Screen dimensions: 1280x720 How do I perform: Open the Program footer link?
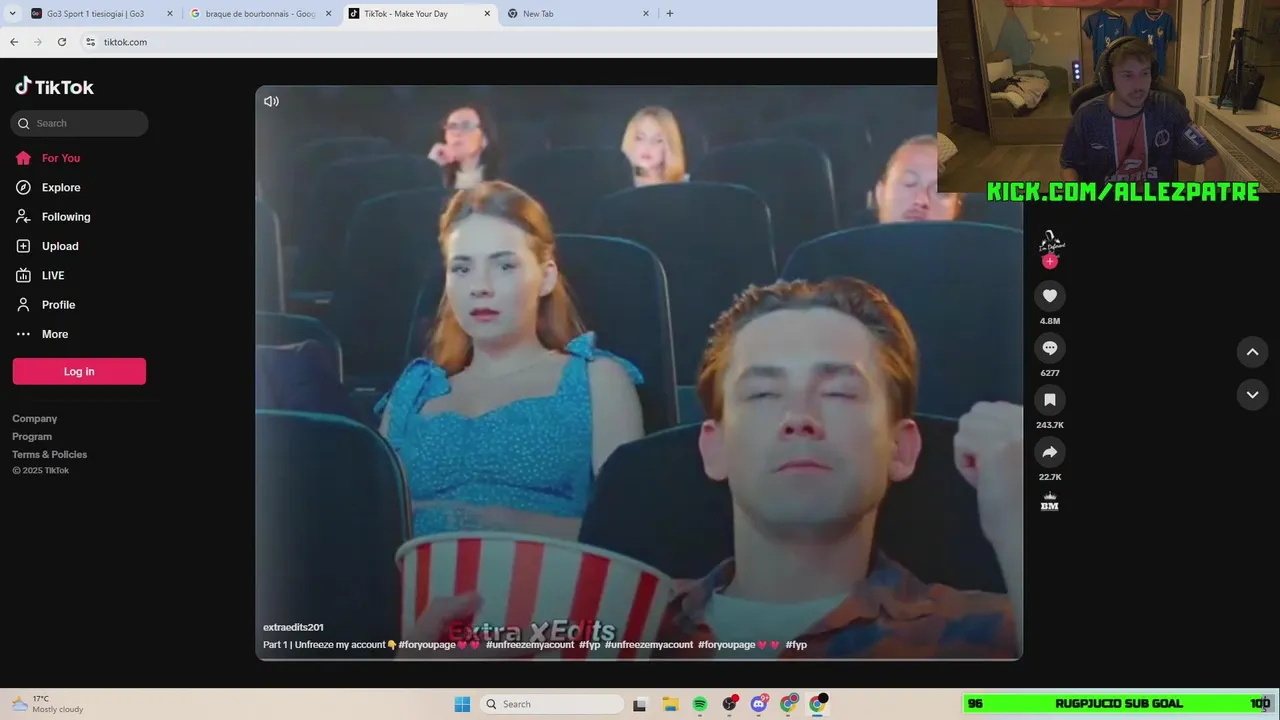(x=32, y=437)
